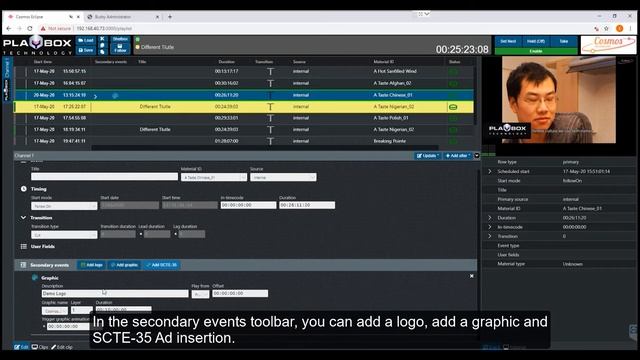The width and height of the screenshot is (640, 360).
Task: Click the Save playlist button
Action: tap(86, 50)
